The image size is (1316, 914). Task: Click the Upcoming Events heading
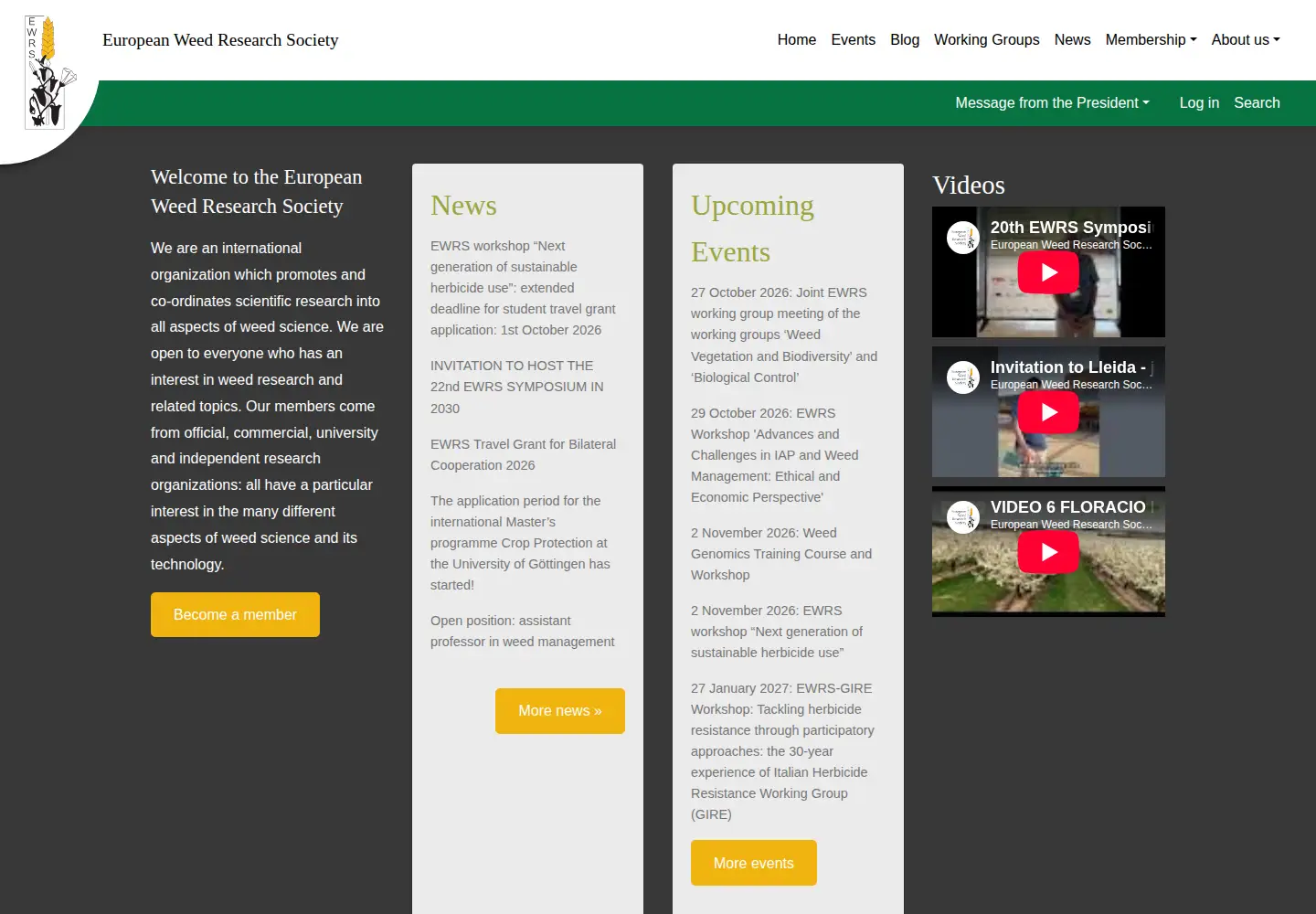point(752,228)
